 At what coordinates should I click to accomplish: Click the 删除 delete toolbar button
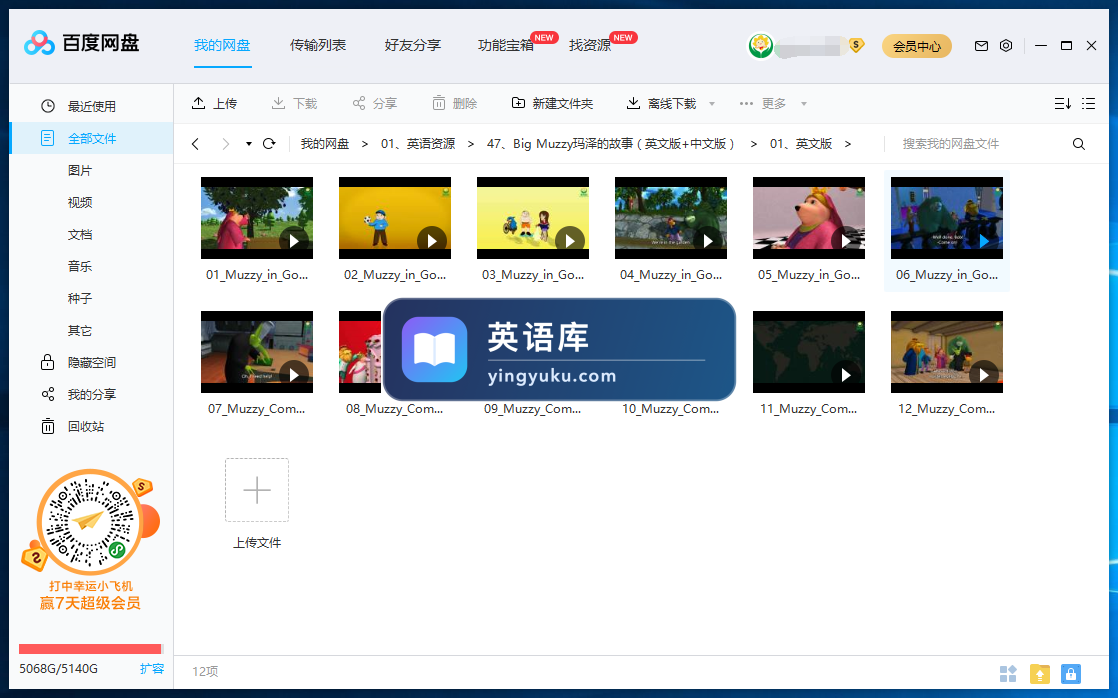[454, 103]
